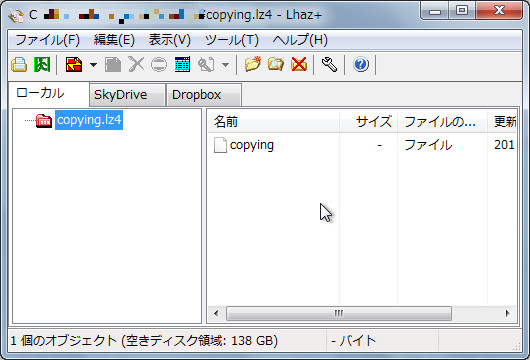Click the grayed-out scissors cut icon

(x=136, y=64)
